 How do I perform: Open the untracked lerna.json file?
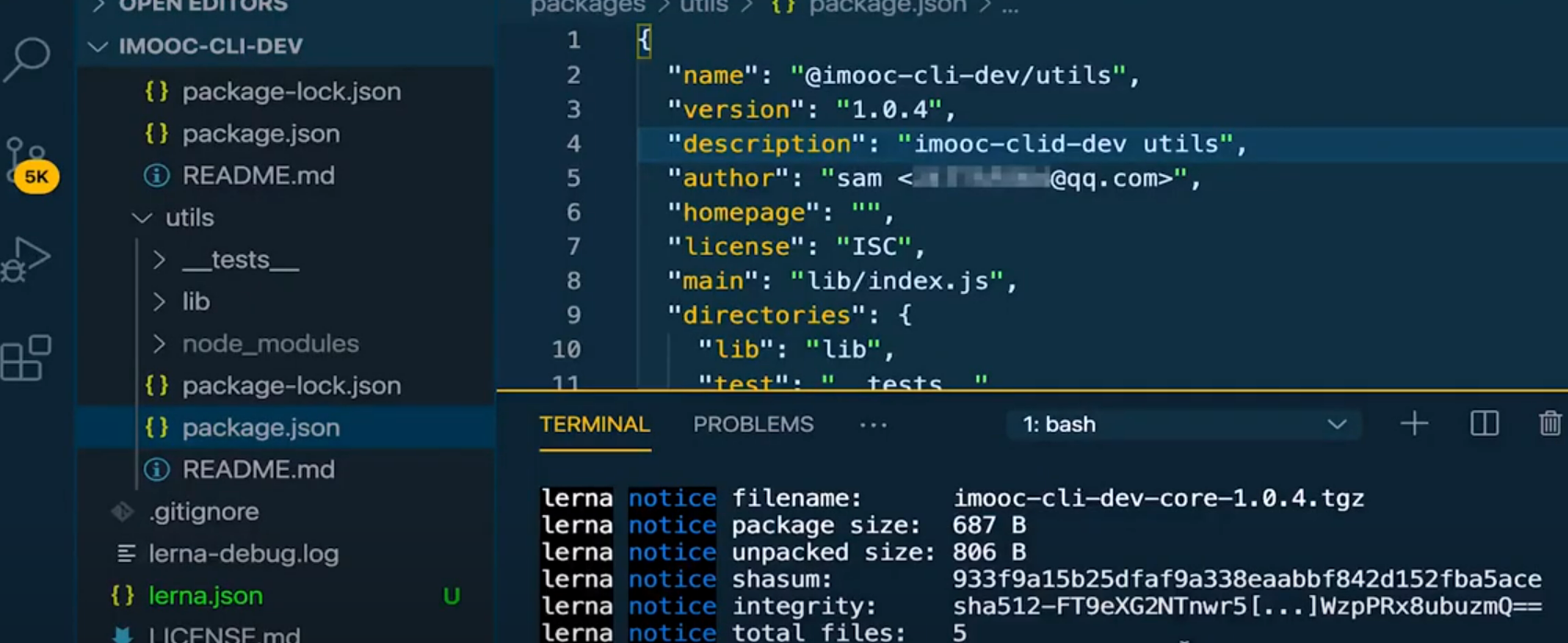coord(285,596)
